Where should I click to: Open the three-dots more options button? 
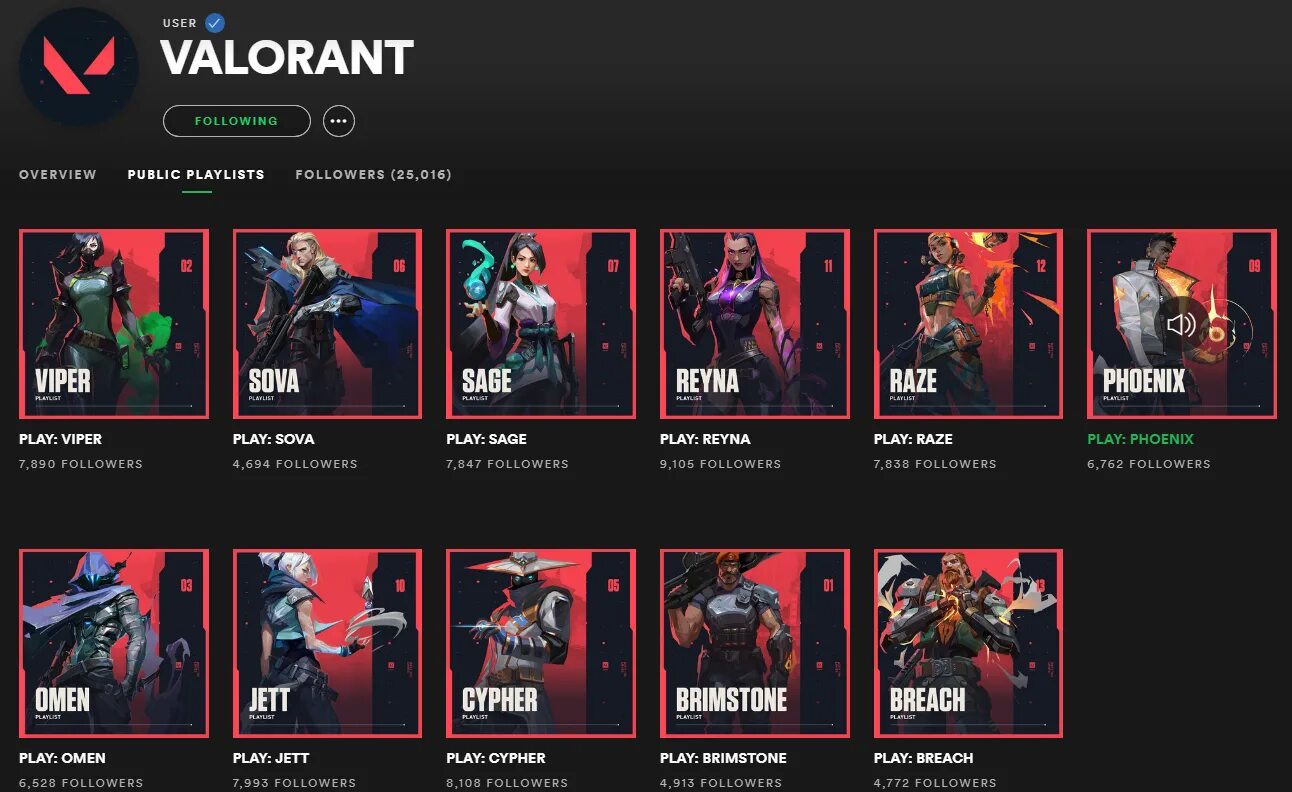coord(339,121)
